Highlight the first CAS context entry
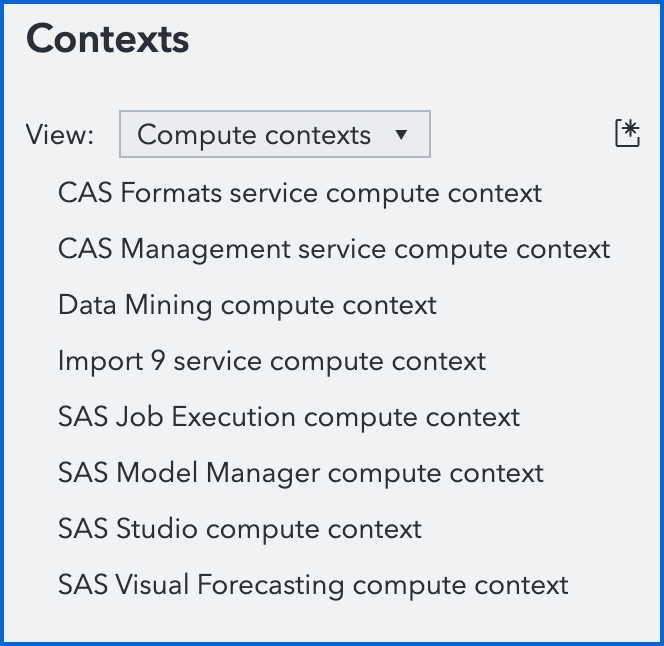The image size is (664, 646). (299, 193)
